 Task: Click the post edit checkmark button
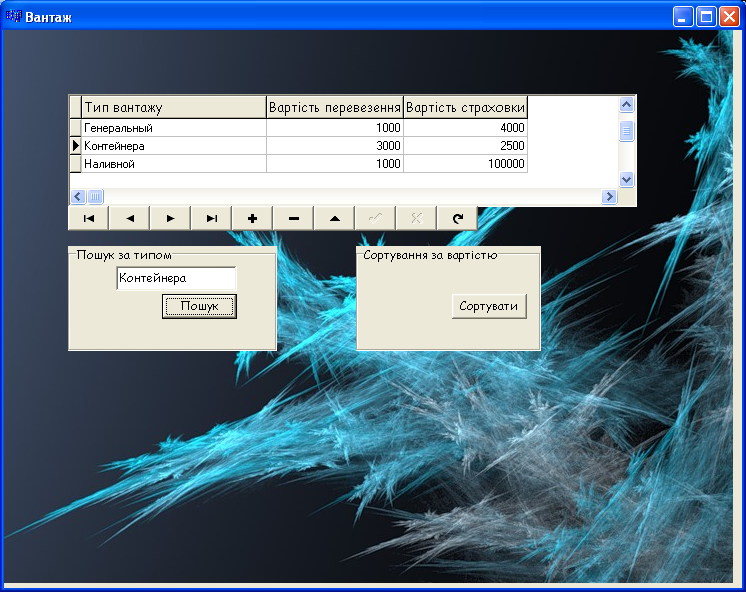375,218
